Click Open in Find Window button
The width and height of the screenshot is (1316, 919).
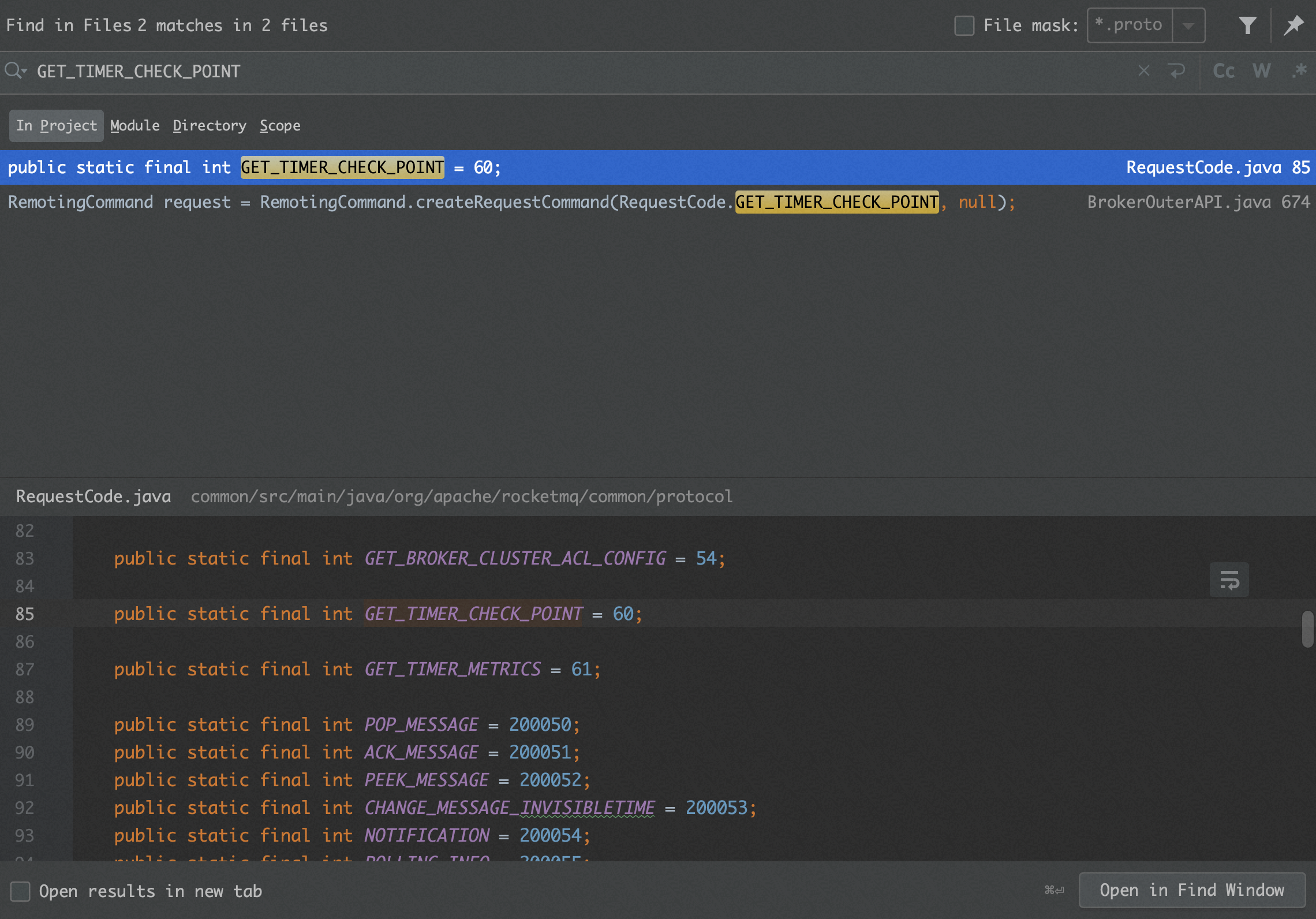tap(1191, 890)
